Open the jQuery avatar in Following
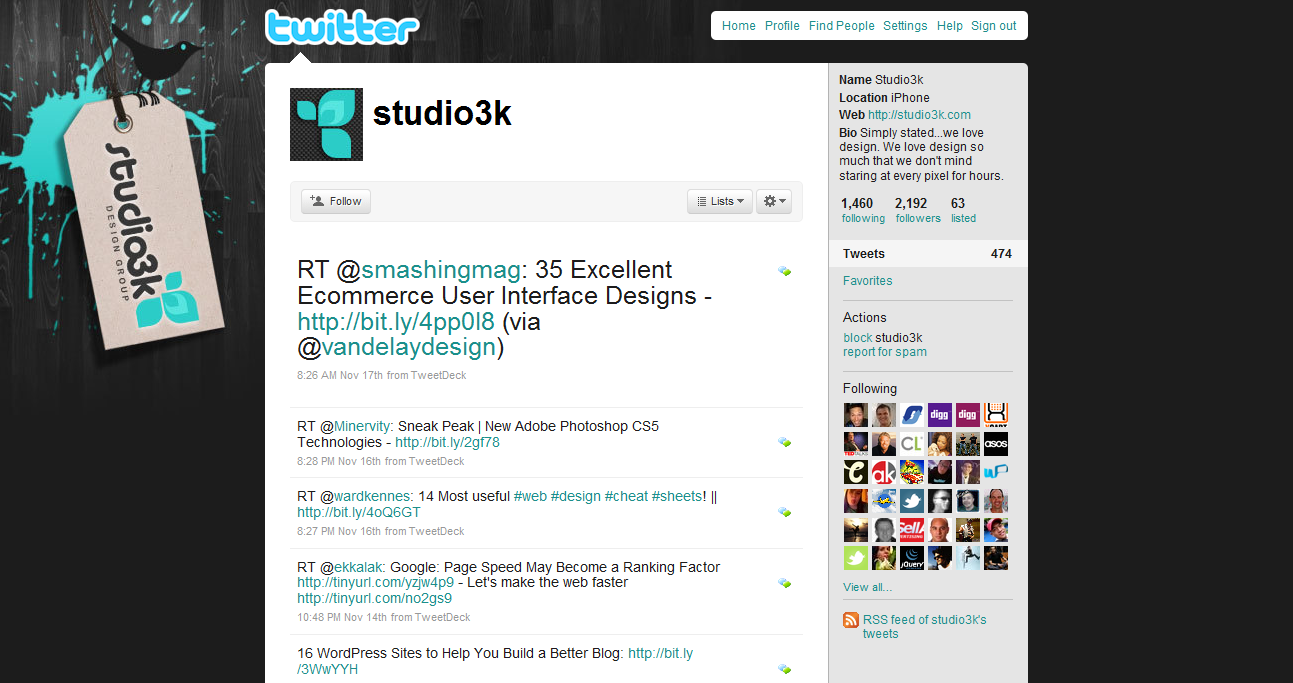1293x683 pixels. [x=912, y=558]
